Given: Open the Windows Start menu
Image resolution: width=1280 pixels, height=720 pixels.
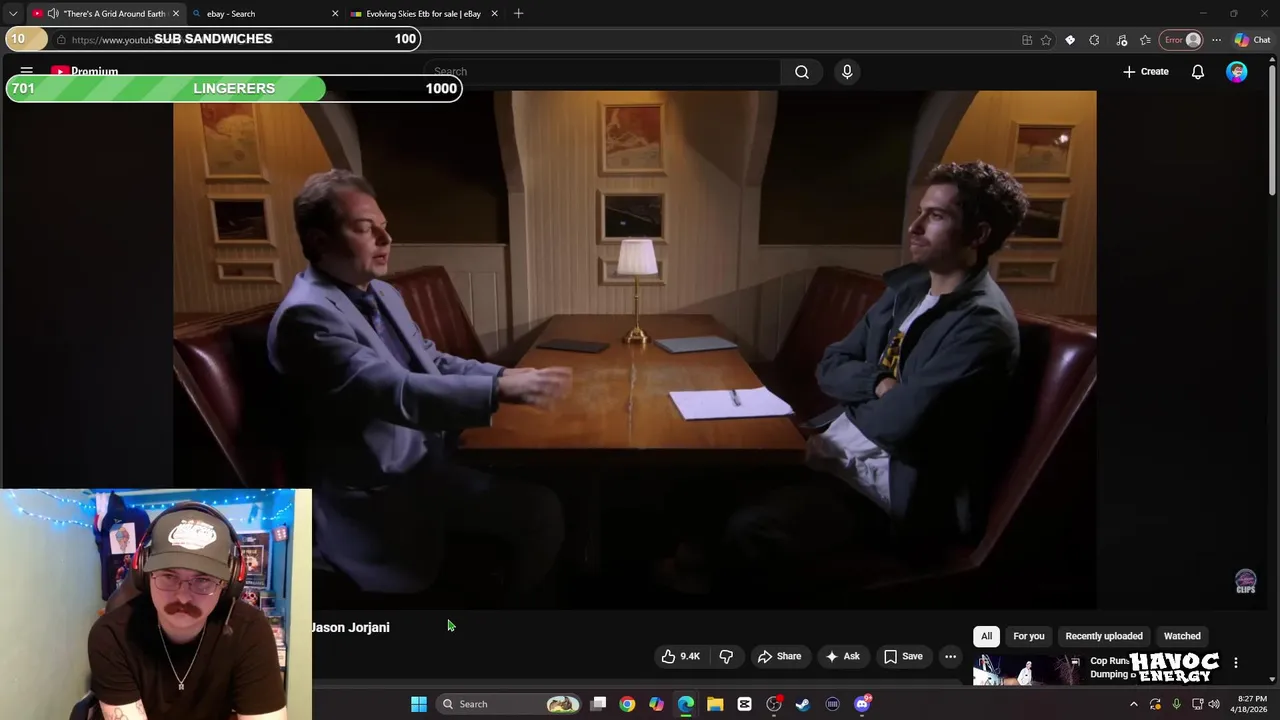Looking at the screenshot, I should (419, 704).
